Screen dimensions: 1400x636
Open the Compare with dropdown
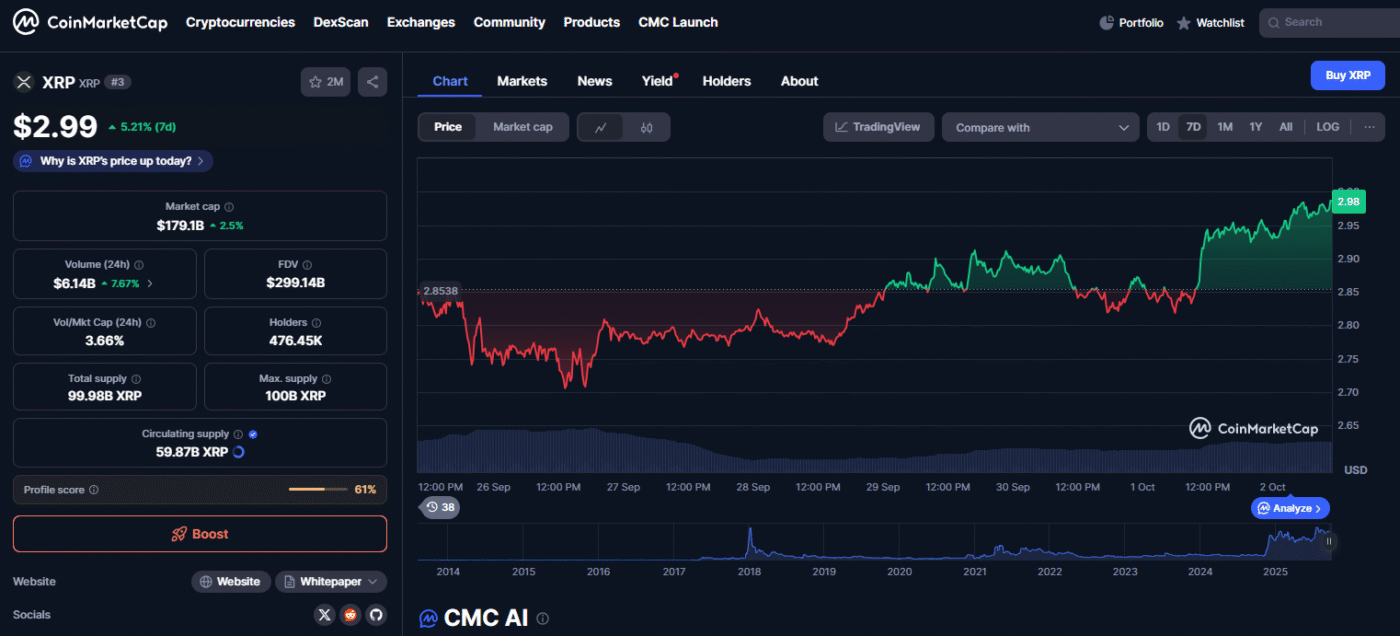tap(1040, 127)
